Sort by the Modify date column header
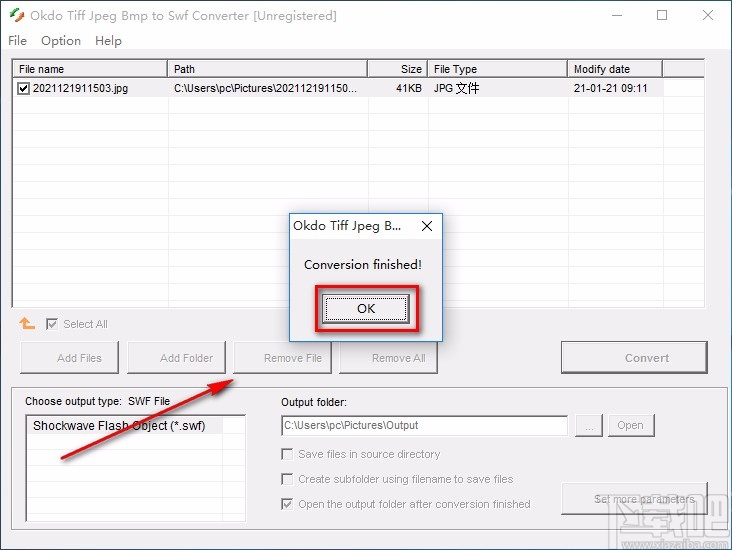The width and height of the screenshot is (732, 550). (x=615, y=69)
